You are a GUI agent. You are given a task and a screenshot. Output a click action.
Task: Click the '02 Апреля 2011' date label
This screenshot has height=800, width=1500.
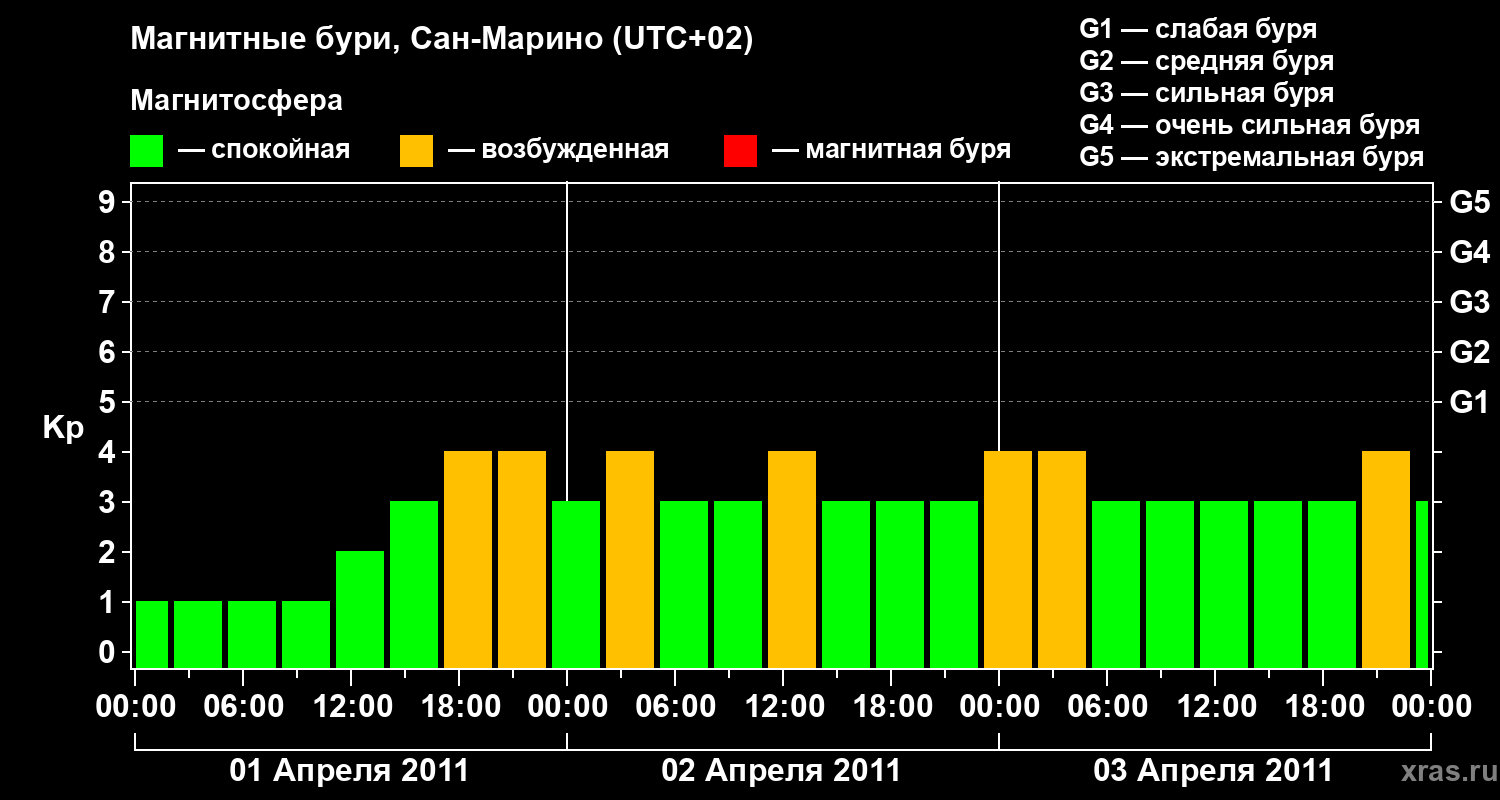(x=781, y=771)
